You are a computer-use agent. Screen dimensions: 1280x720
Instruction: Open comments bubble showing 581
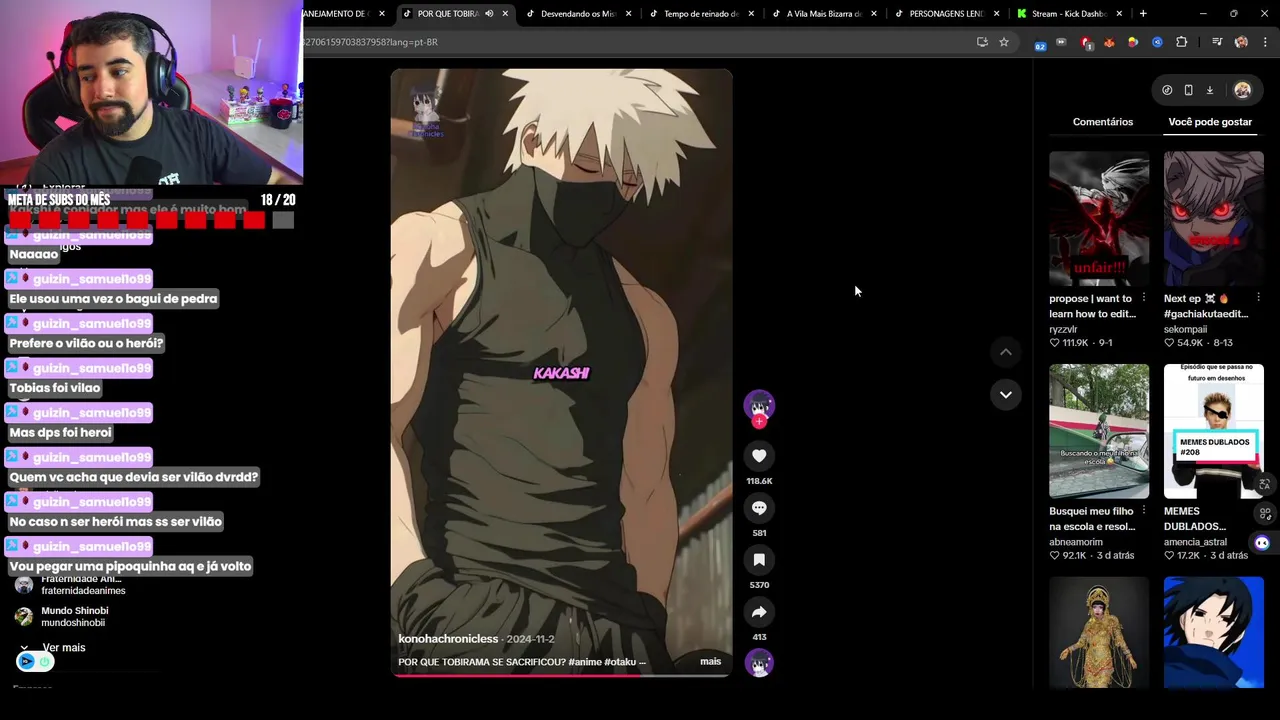(759, 508)
